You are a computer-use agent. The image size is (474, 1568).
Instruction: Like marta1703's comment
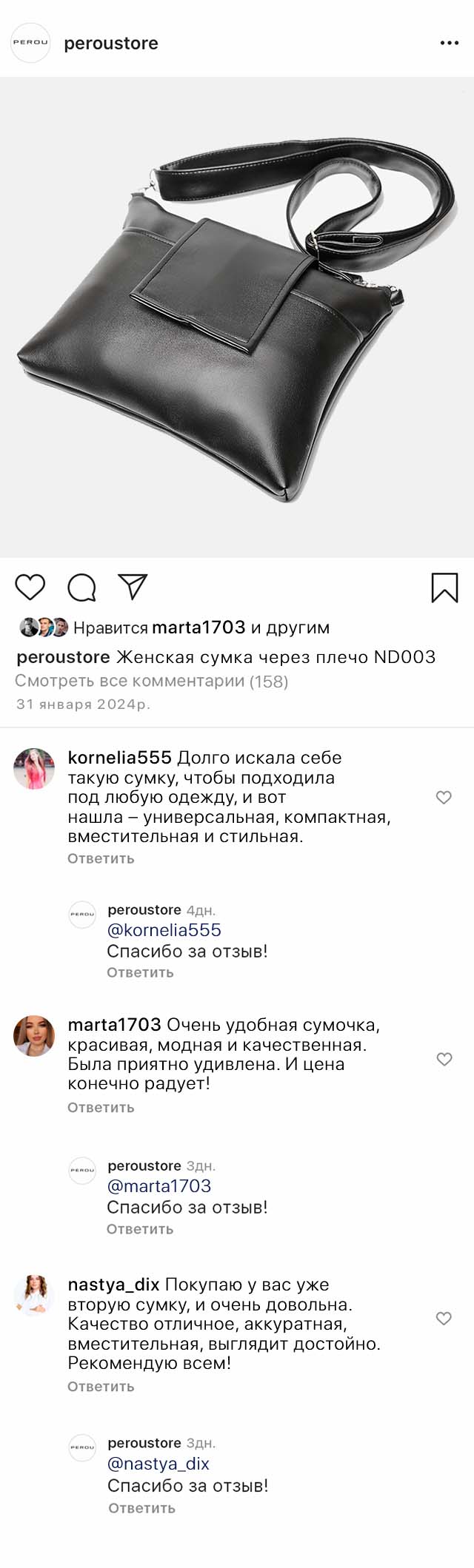[444, 1059]
